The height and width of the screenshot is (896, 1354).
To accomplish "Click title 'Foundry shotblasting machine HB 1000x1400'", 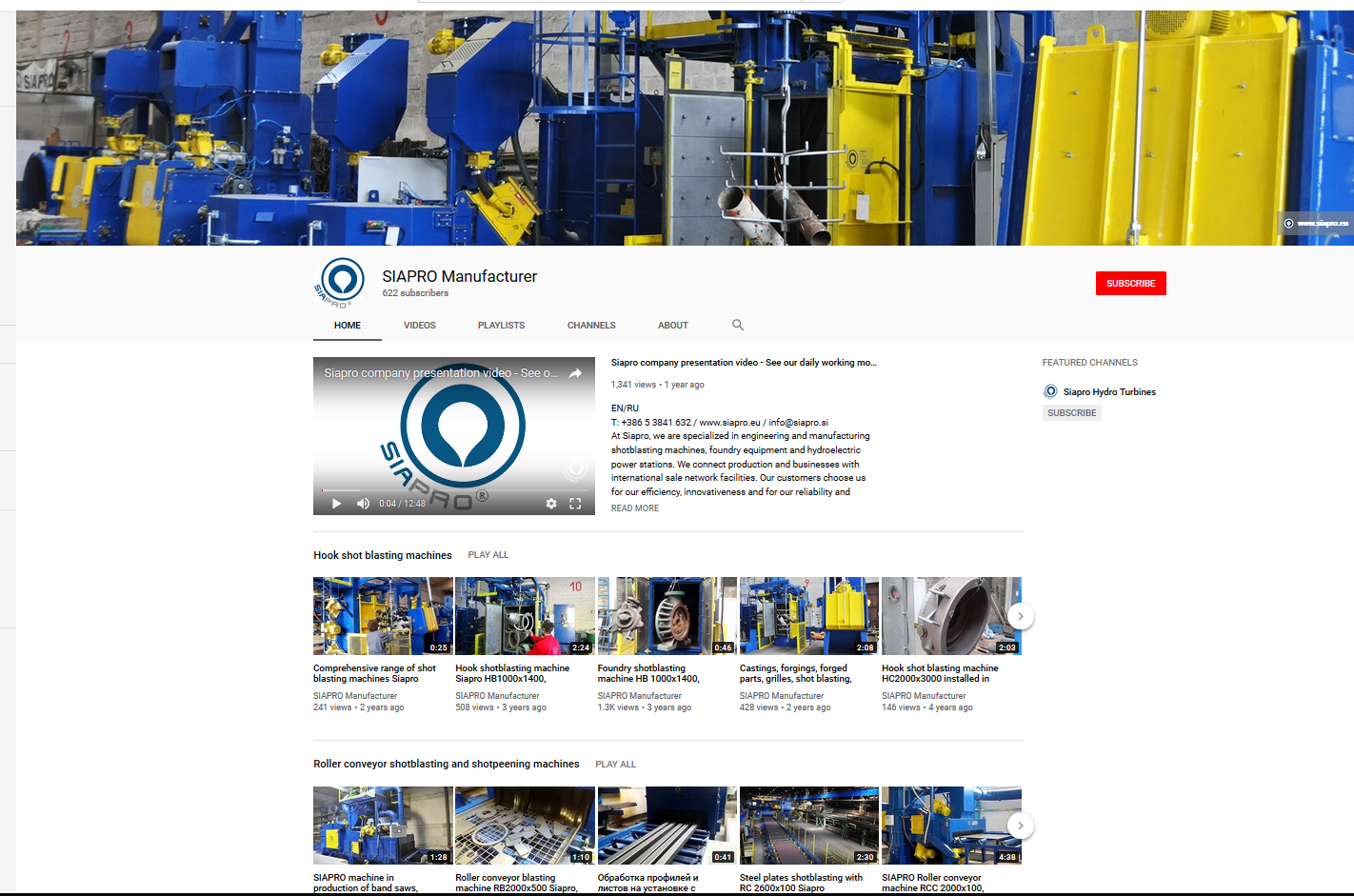I will (648, 673).
